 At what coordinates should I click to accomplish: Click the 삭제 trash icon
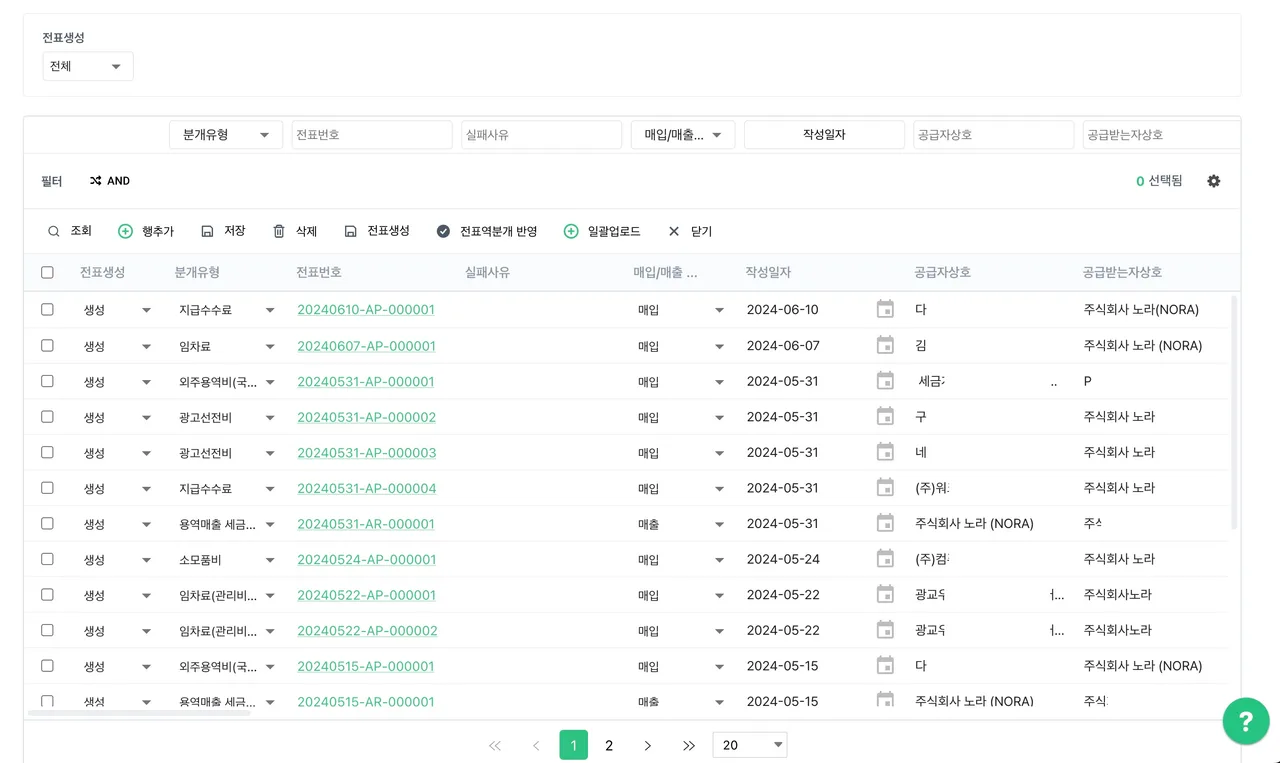pyautogui.click(x=279, y=231)
